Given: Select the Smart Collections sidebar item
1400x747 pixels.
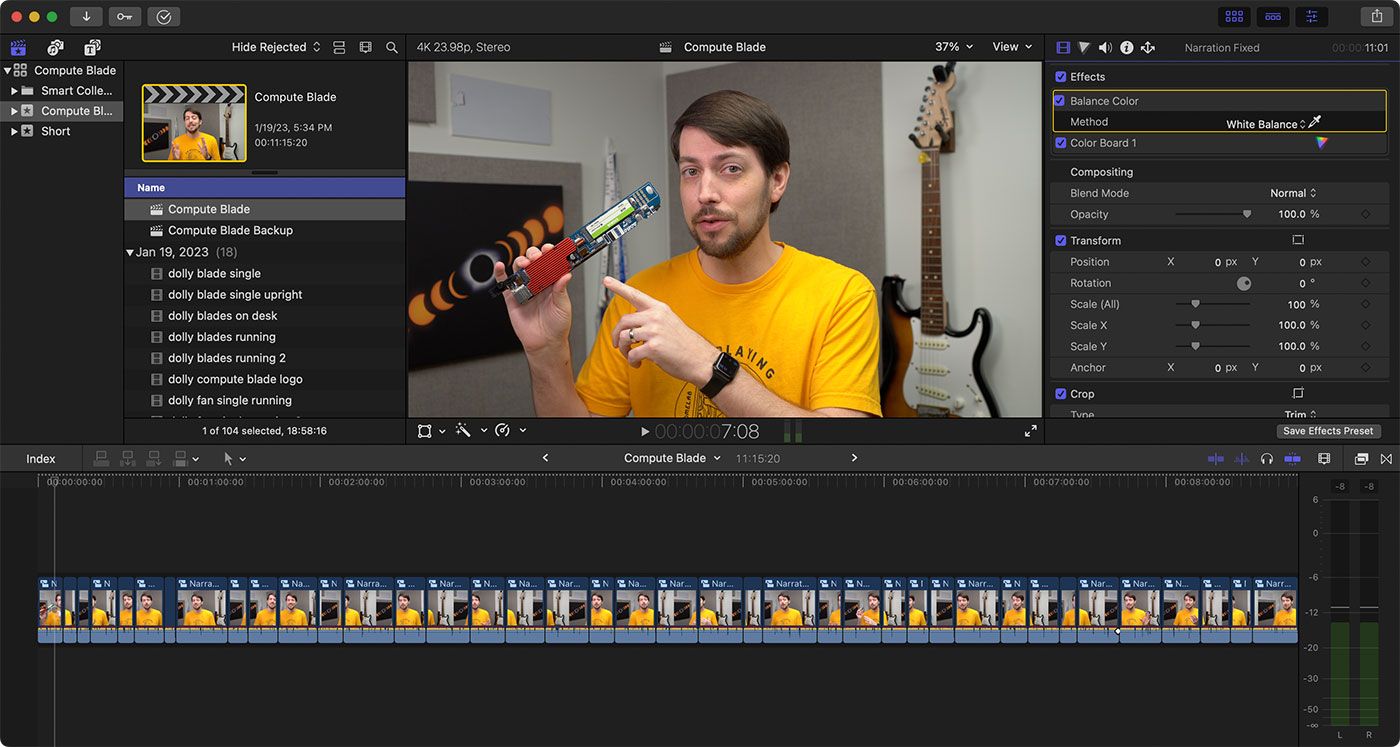Looking at the screenshot, I should (76, 91).
